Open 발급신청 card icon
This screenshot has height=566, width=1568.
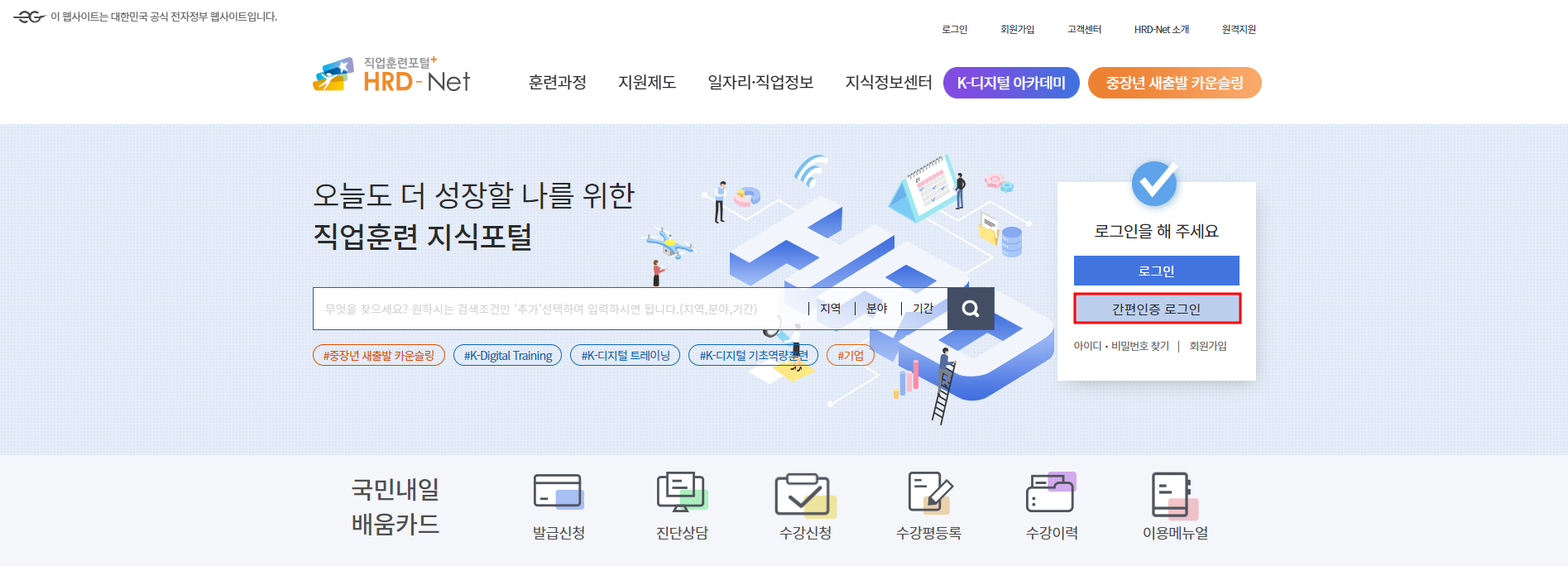559,492
